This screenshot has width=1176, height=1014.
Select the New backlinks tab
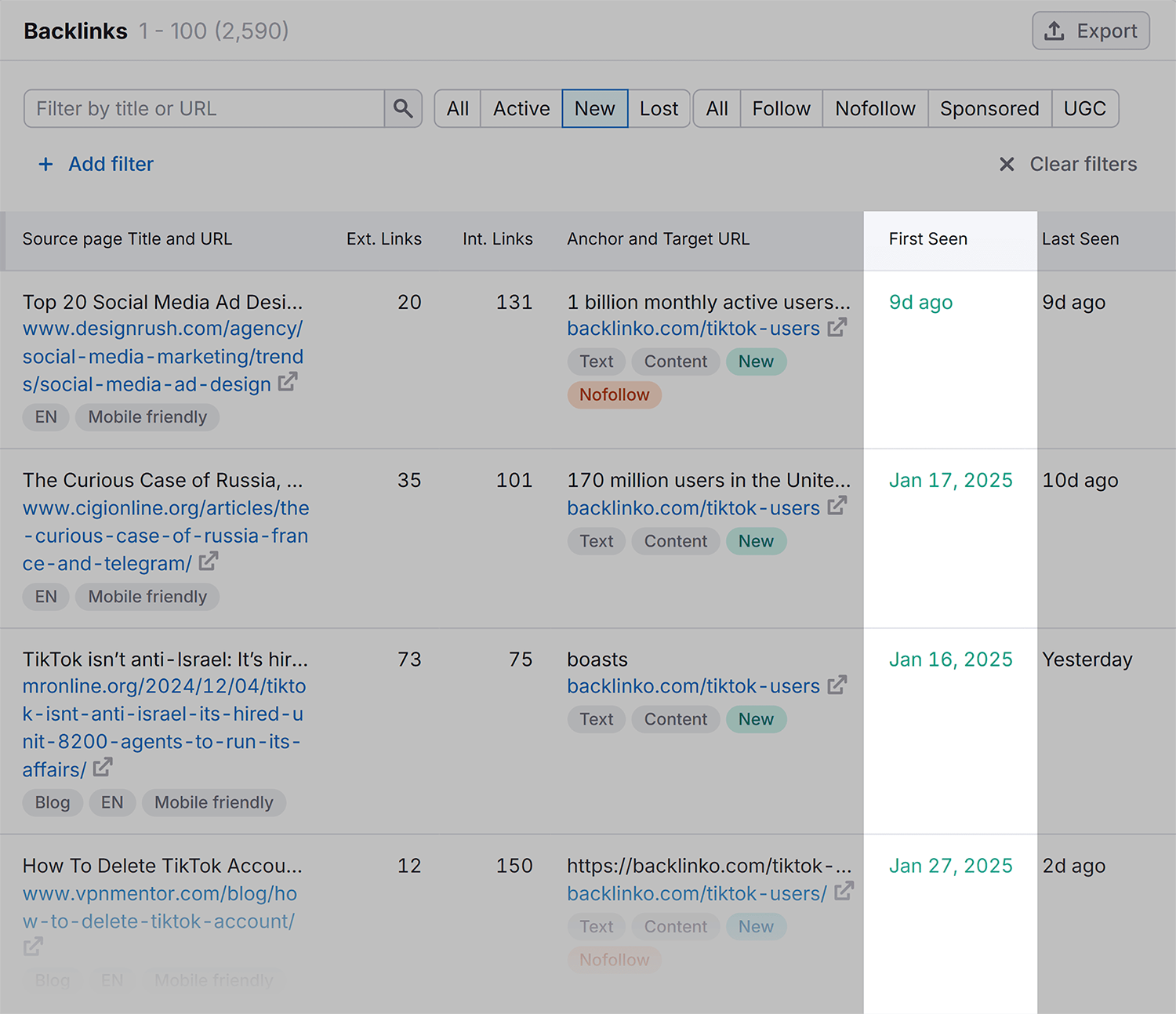click(595, 108)
